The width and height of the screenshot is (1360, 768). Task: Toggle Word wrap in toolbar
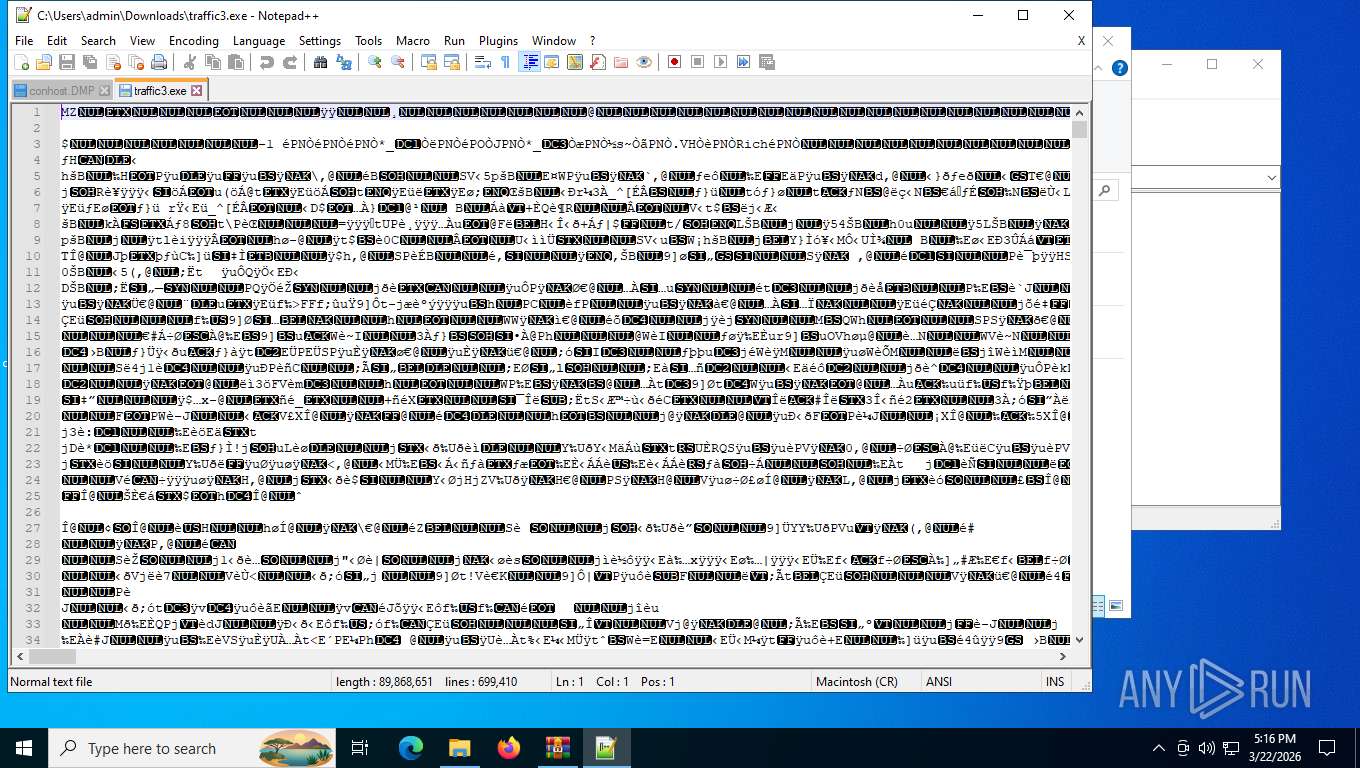[482, 62]
